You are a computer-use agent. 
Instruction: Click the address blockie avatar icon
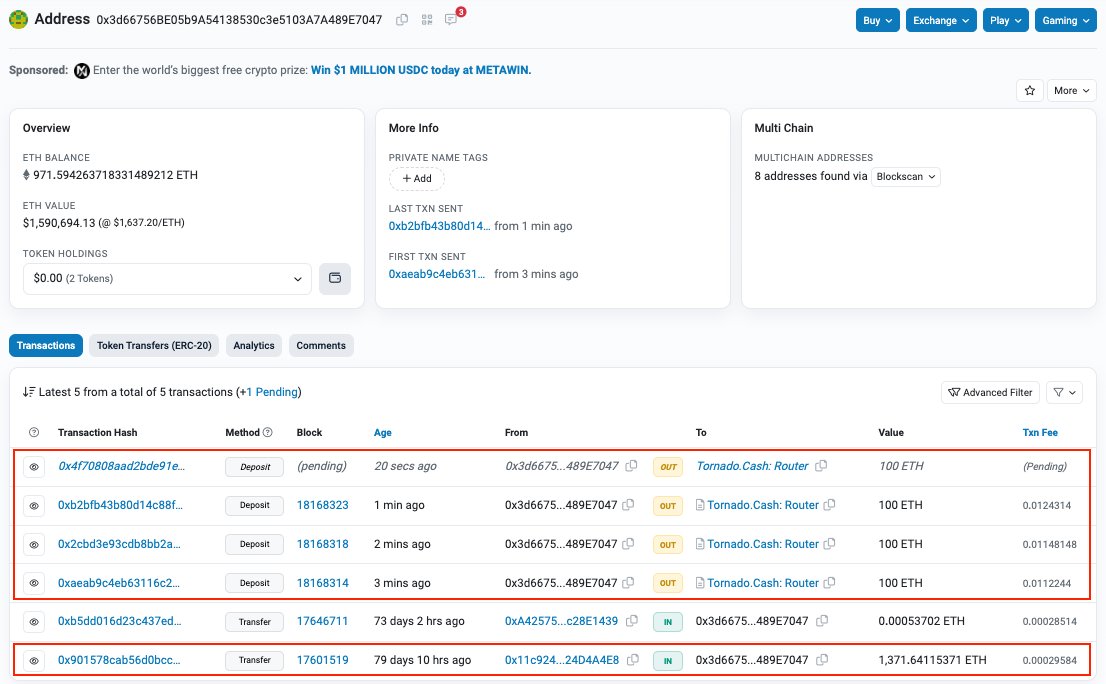pos(18,19)
